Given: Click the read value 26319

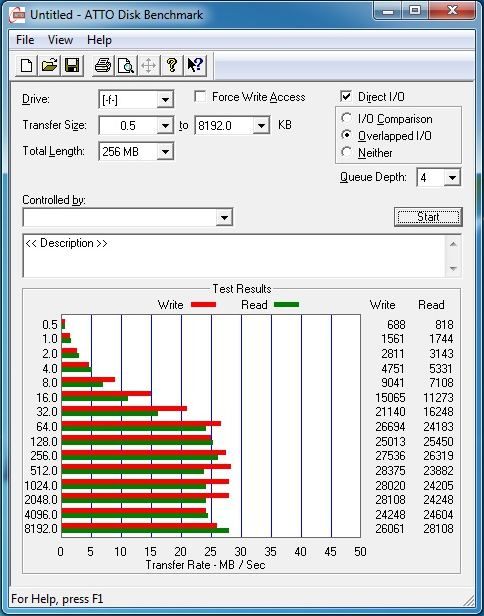Looking at the screenshot, I should click(438, 456).
